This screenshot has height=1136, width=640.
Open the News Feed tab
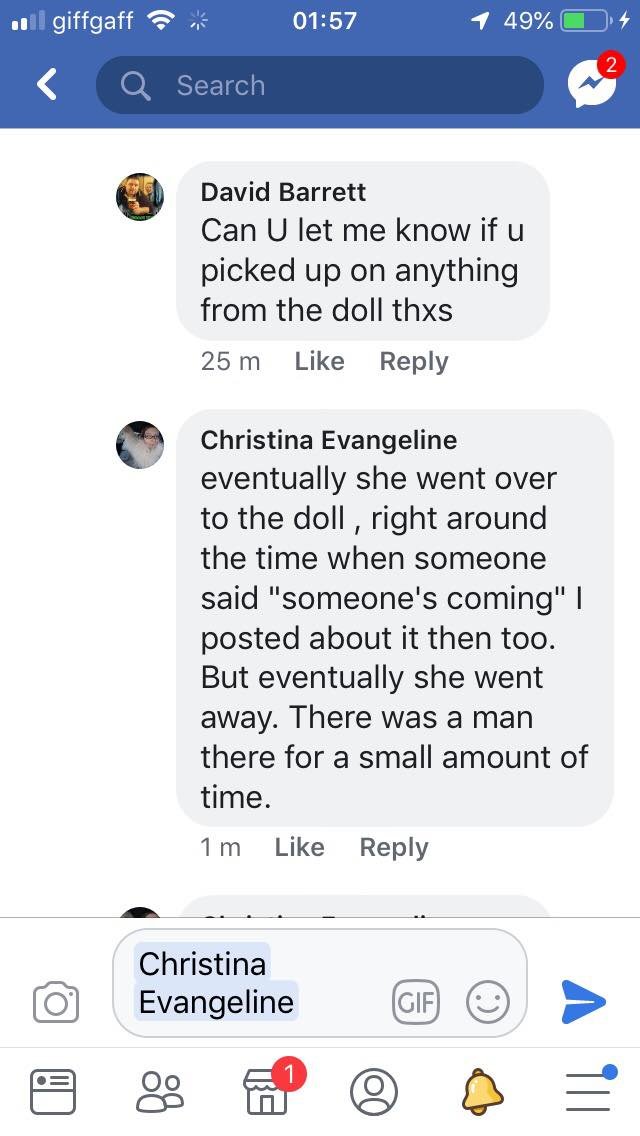pos(53,1091)
